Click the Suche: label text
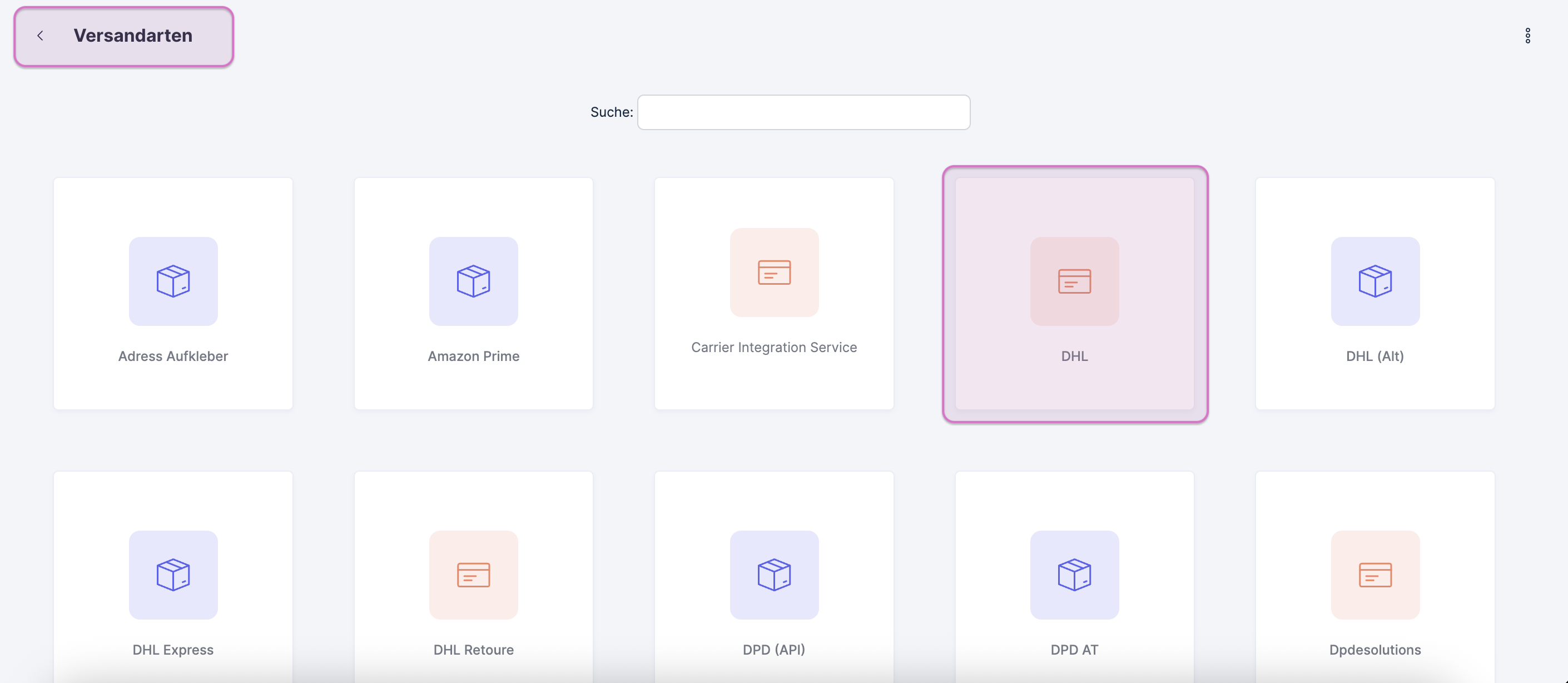The image size is (1568, 683). tap(611, 112)
